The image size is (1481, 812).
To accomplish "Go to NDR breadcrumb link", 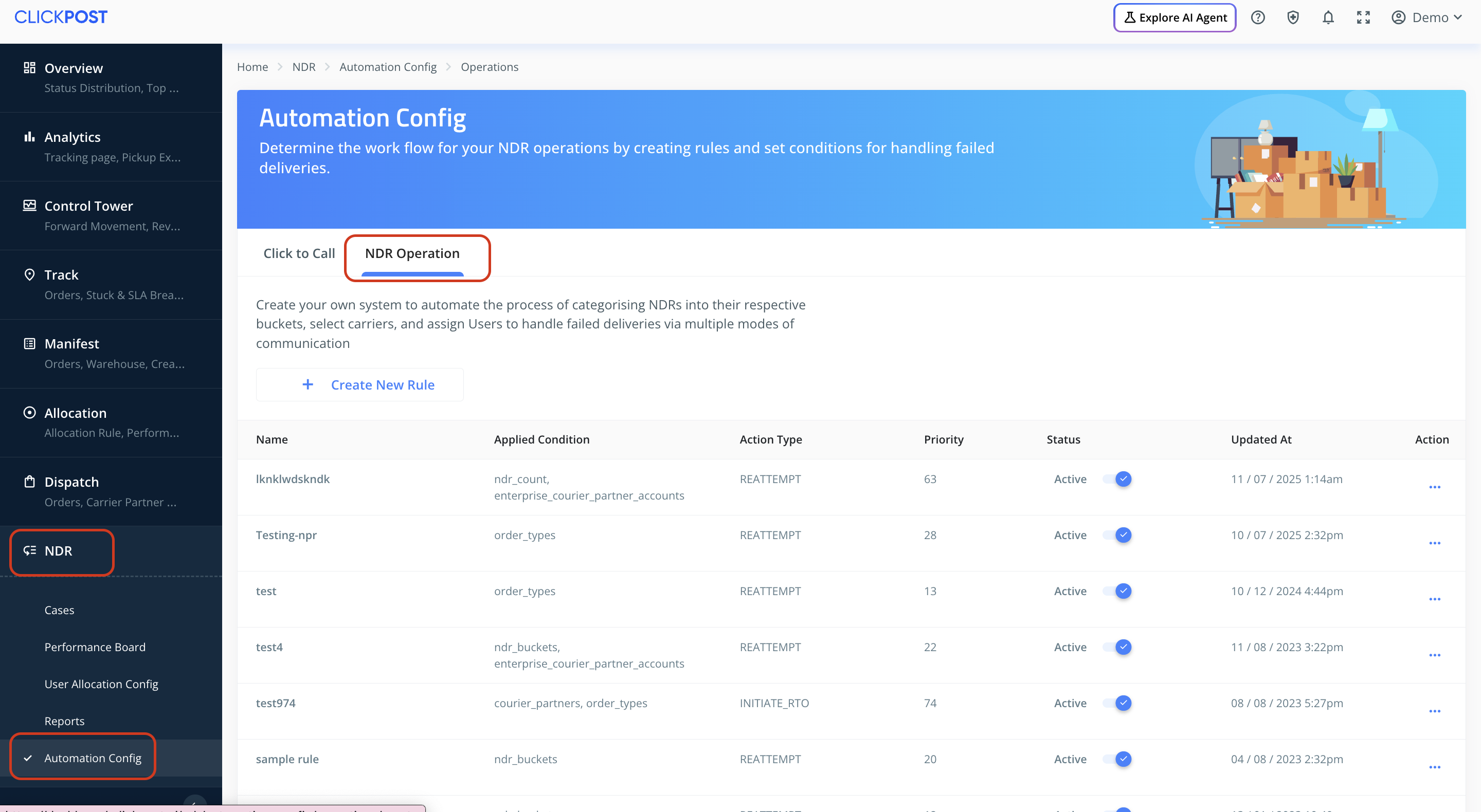I will coord(303,67).
